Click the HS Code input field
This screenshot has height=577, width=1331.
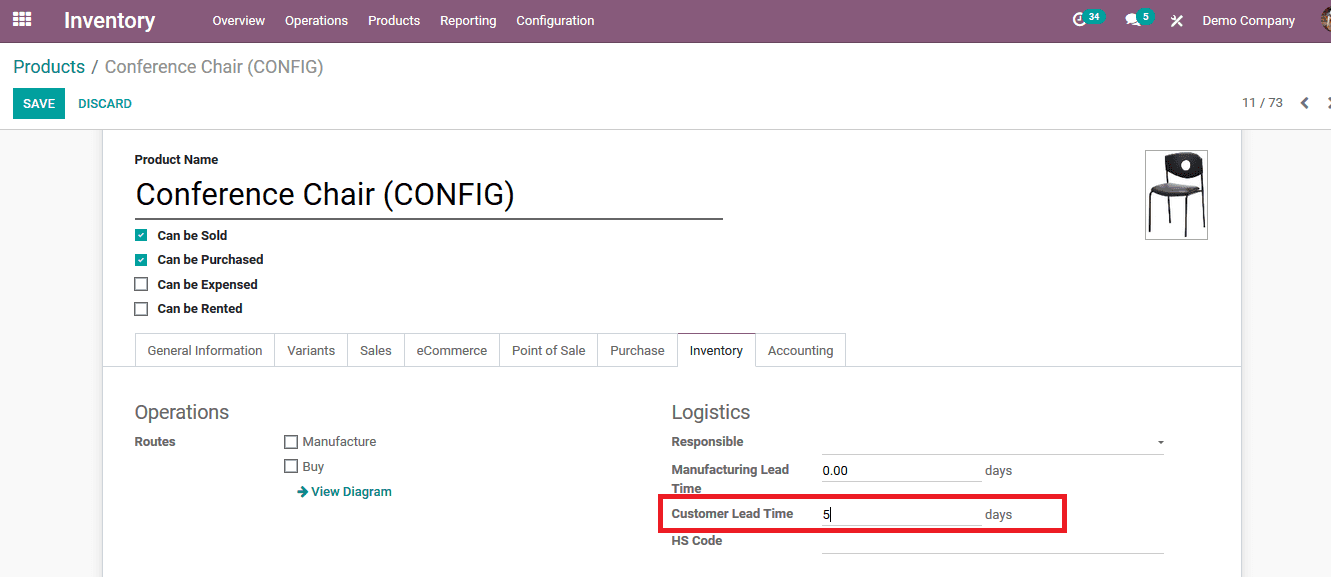[992, 541]
